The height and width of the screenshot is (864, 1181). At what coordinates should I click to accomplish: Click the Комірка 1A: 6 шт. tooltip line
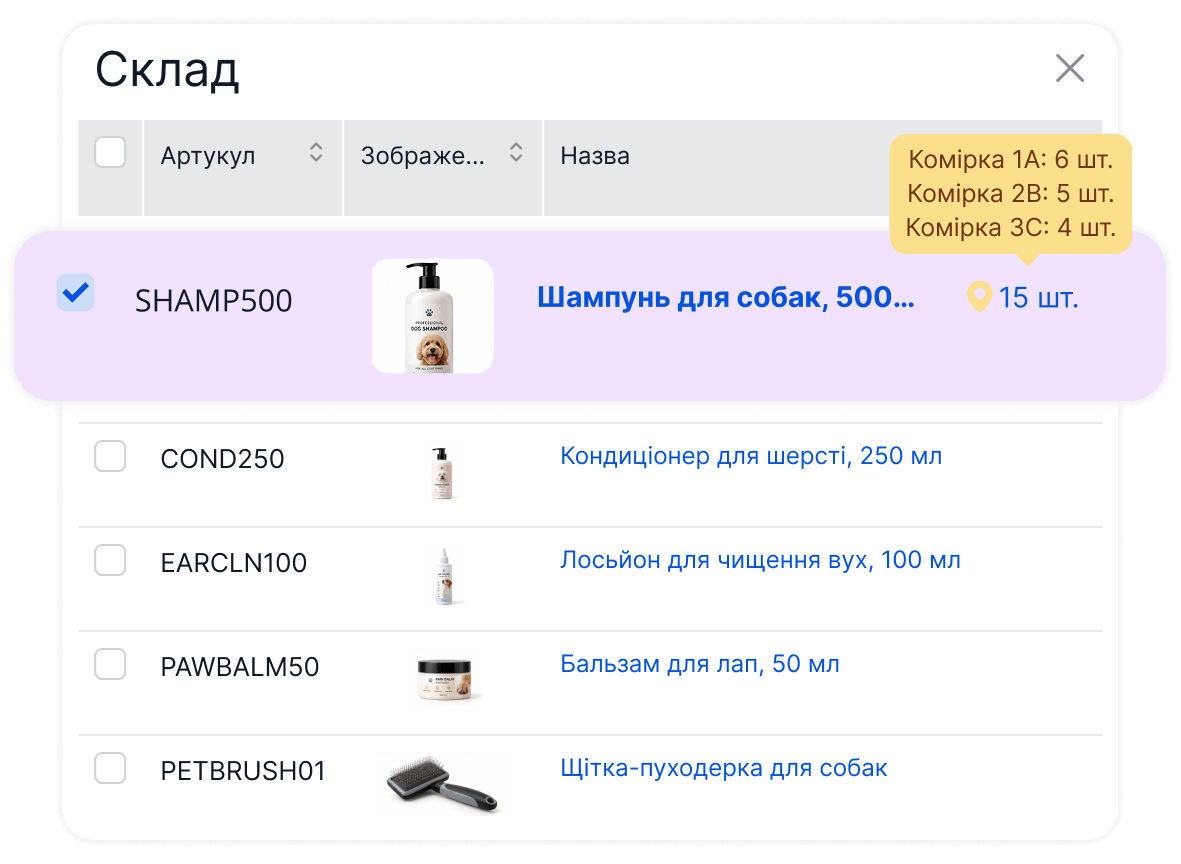[x=1010, y=160]
